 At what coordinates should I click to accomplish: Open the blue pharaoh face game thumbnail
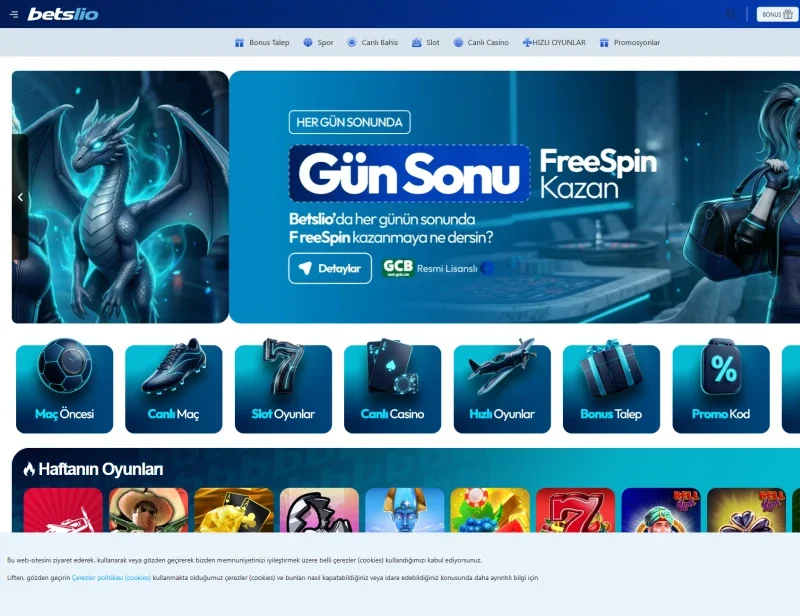tap(405, 510)
